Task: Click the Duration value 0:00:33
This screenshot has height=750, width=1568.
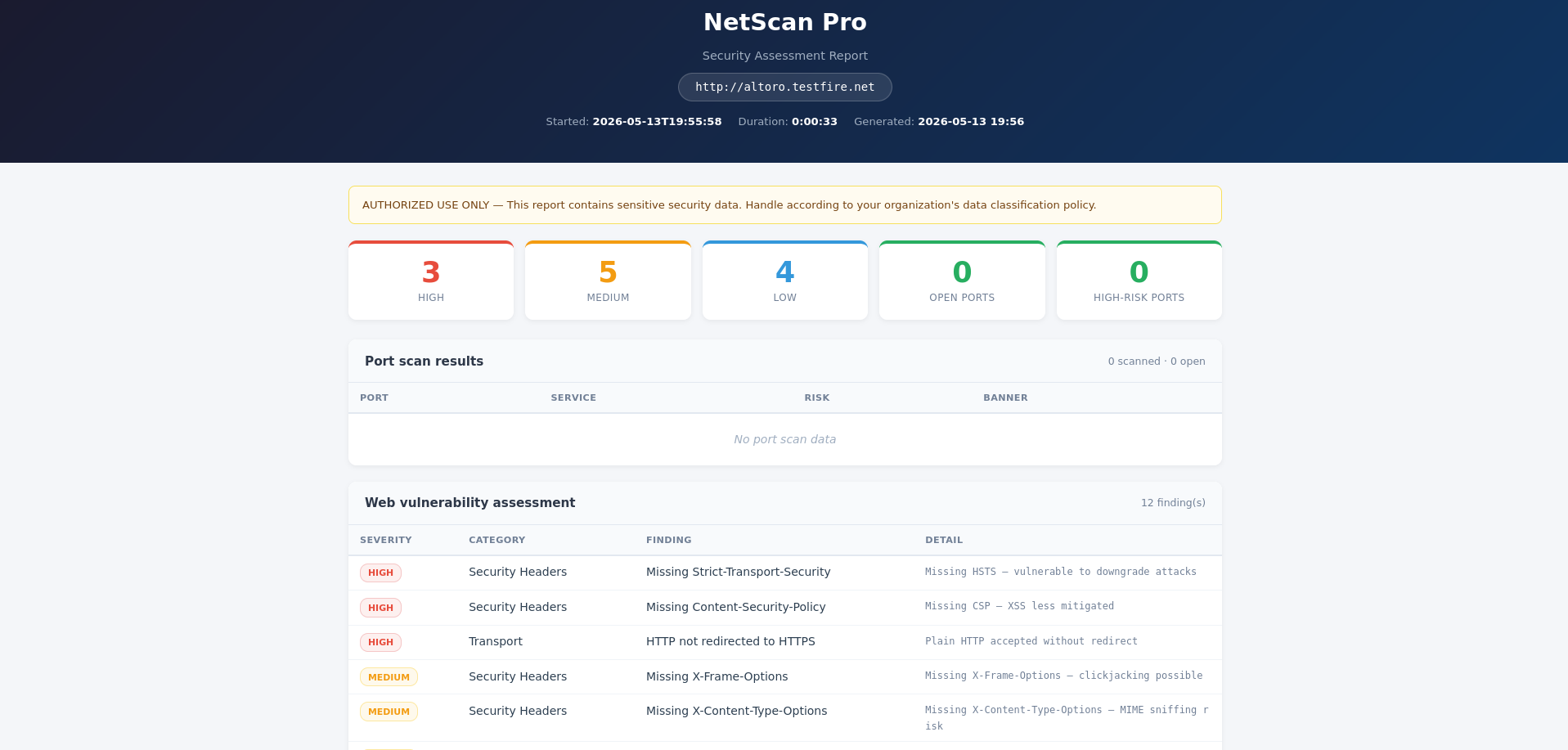Action: click(x=814, y=122)
